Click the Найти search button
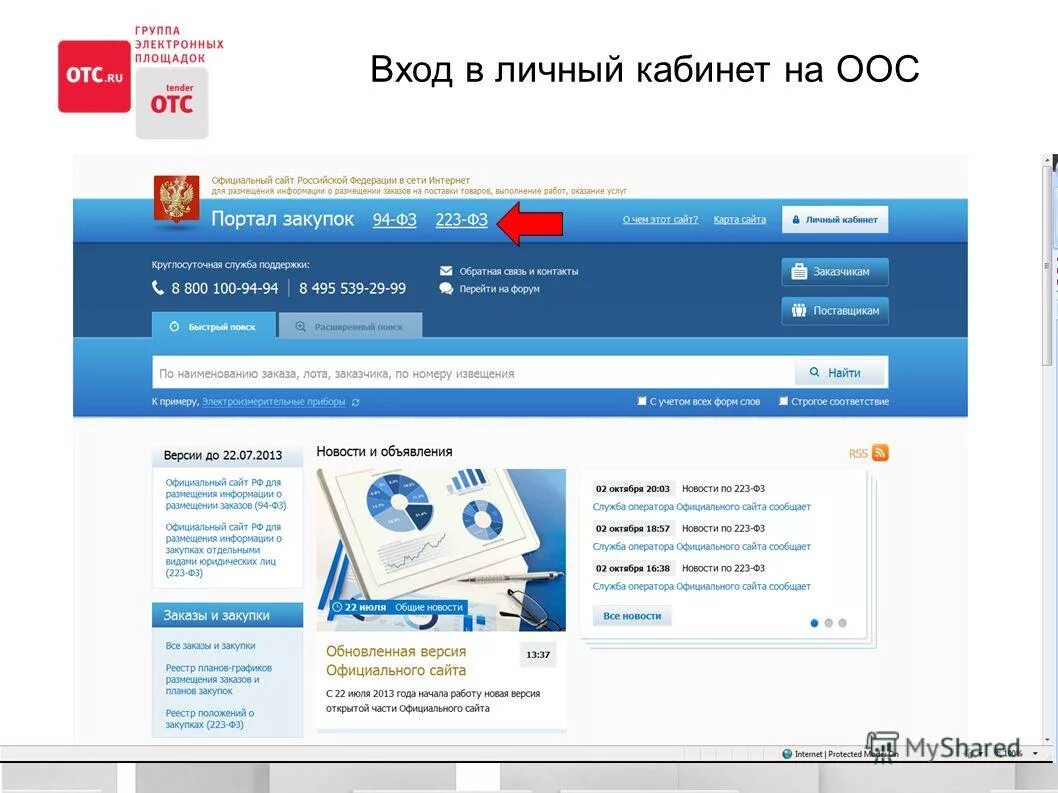The height and width of the screenshot is (793, 1058). 839,371
